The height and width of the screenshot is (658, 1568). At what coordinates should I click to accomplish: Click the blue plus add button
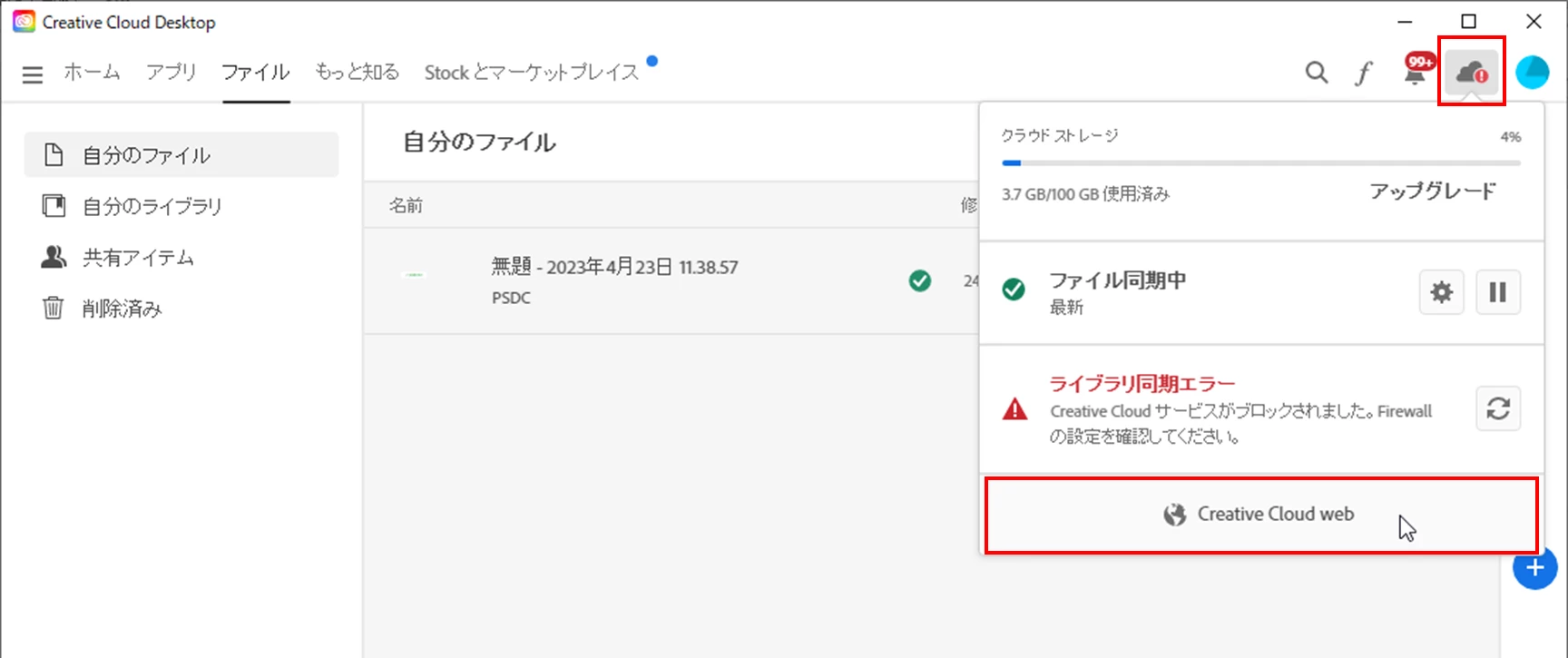click(x=1534, y=568)
